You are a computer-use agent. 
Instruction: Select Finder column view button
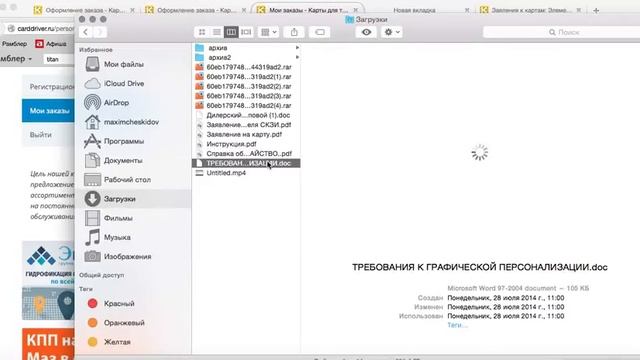231,32
